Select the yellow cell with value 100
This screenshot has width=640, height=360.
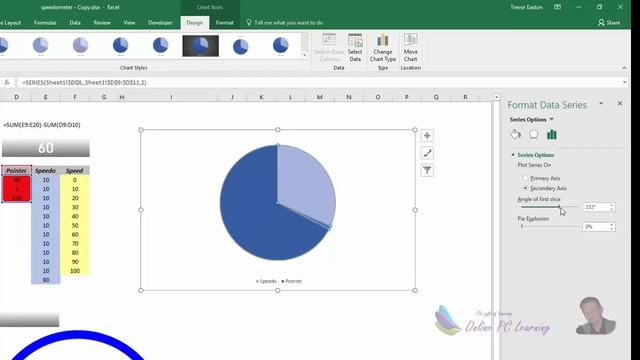(75, 271)
